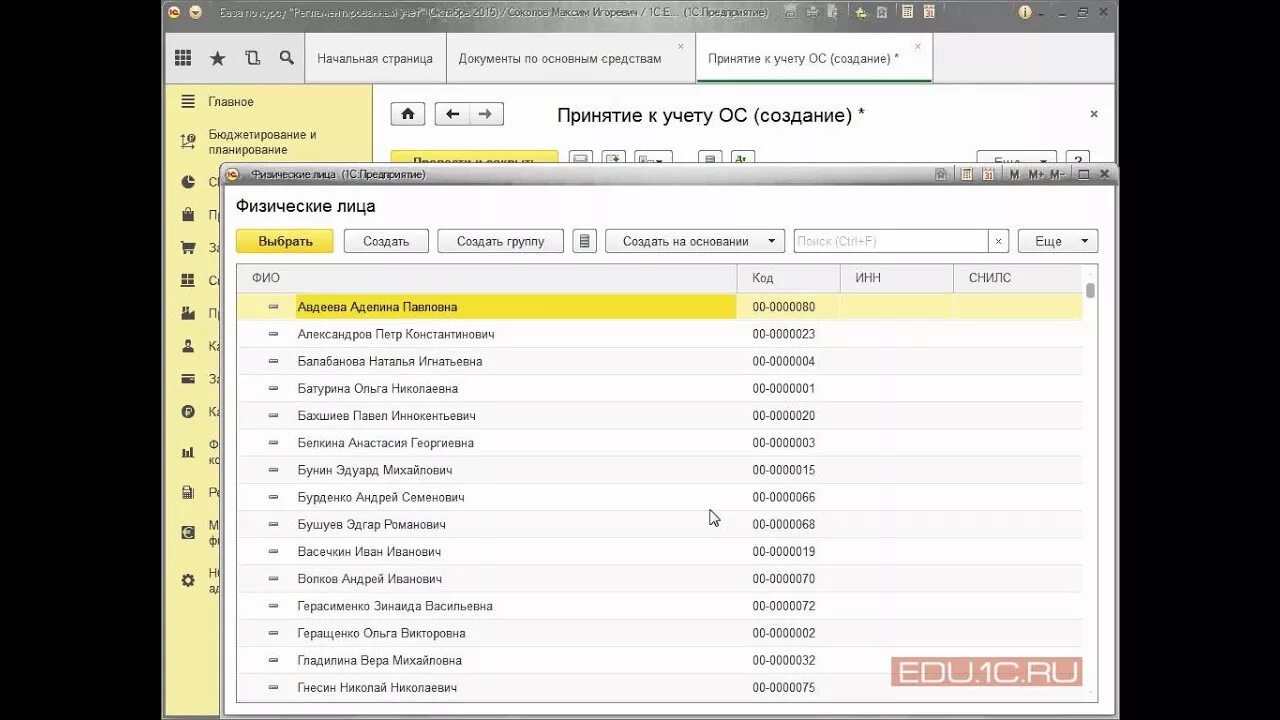
Task: Open the history icon in the tools panel
Action: [252, 58]
